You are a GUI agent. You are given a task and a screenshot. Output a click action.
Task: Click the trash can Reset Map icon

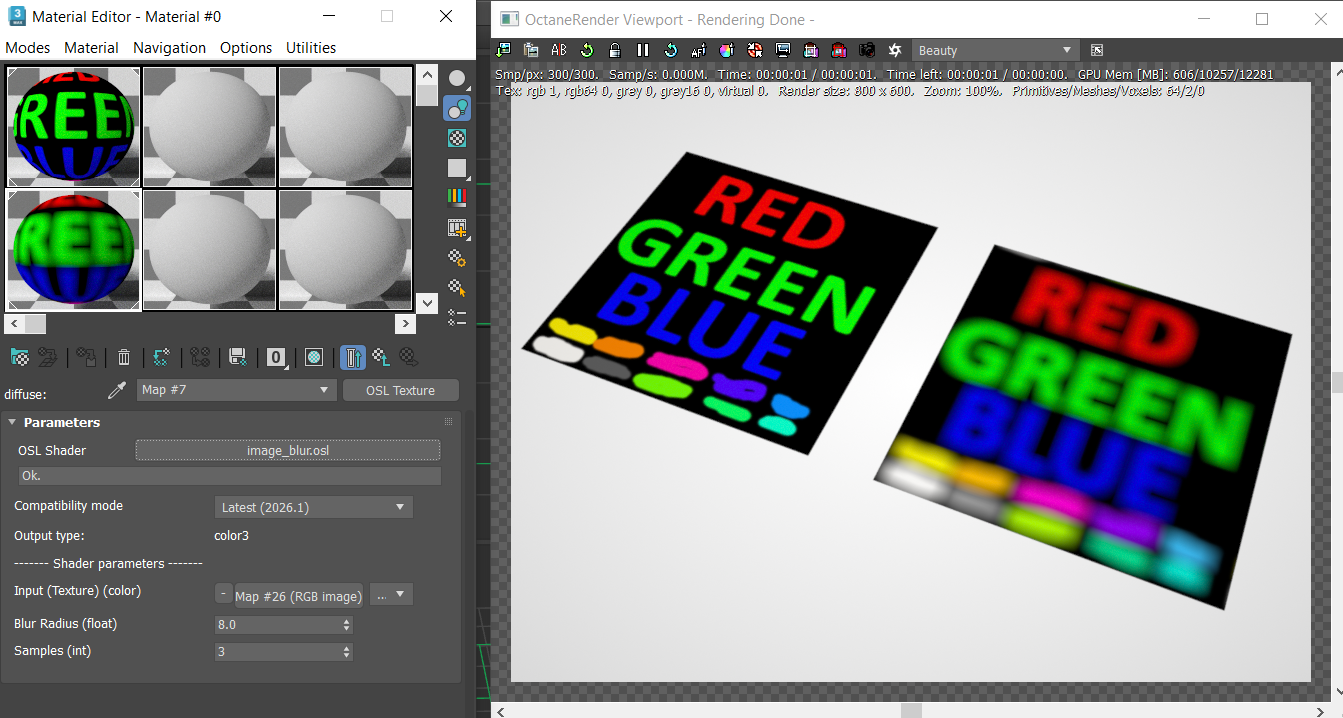[x=124, y=357]
